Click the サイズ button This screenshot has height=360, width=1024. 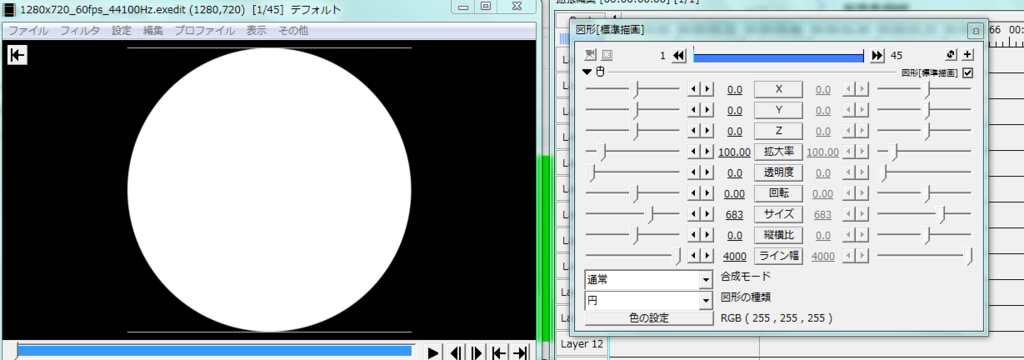778,214
